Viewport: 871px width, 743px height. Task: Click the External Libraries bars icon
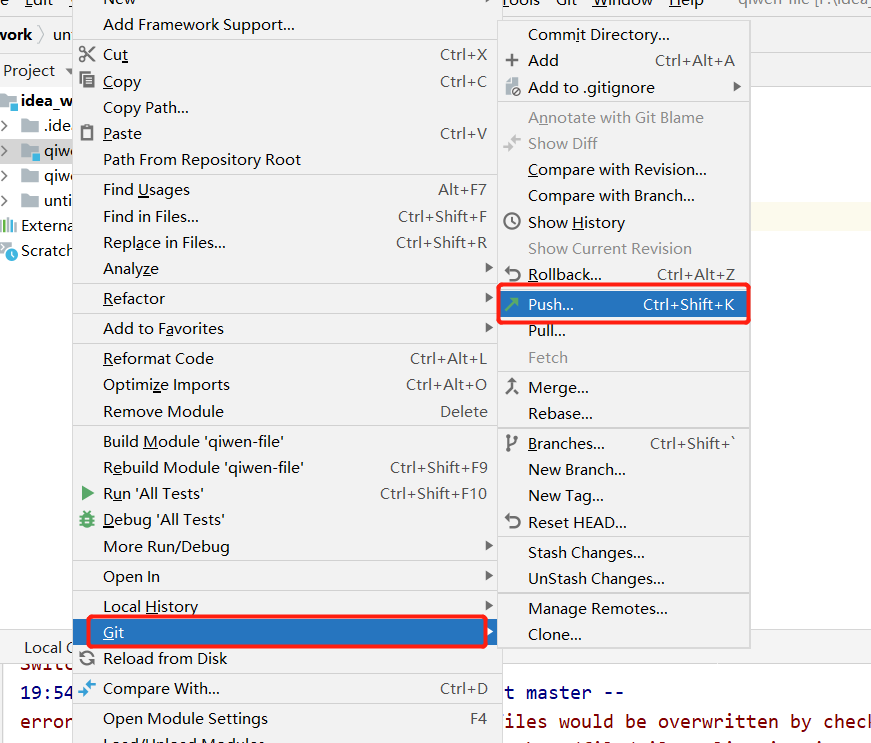click(x=8, y=225)
